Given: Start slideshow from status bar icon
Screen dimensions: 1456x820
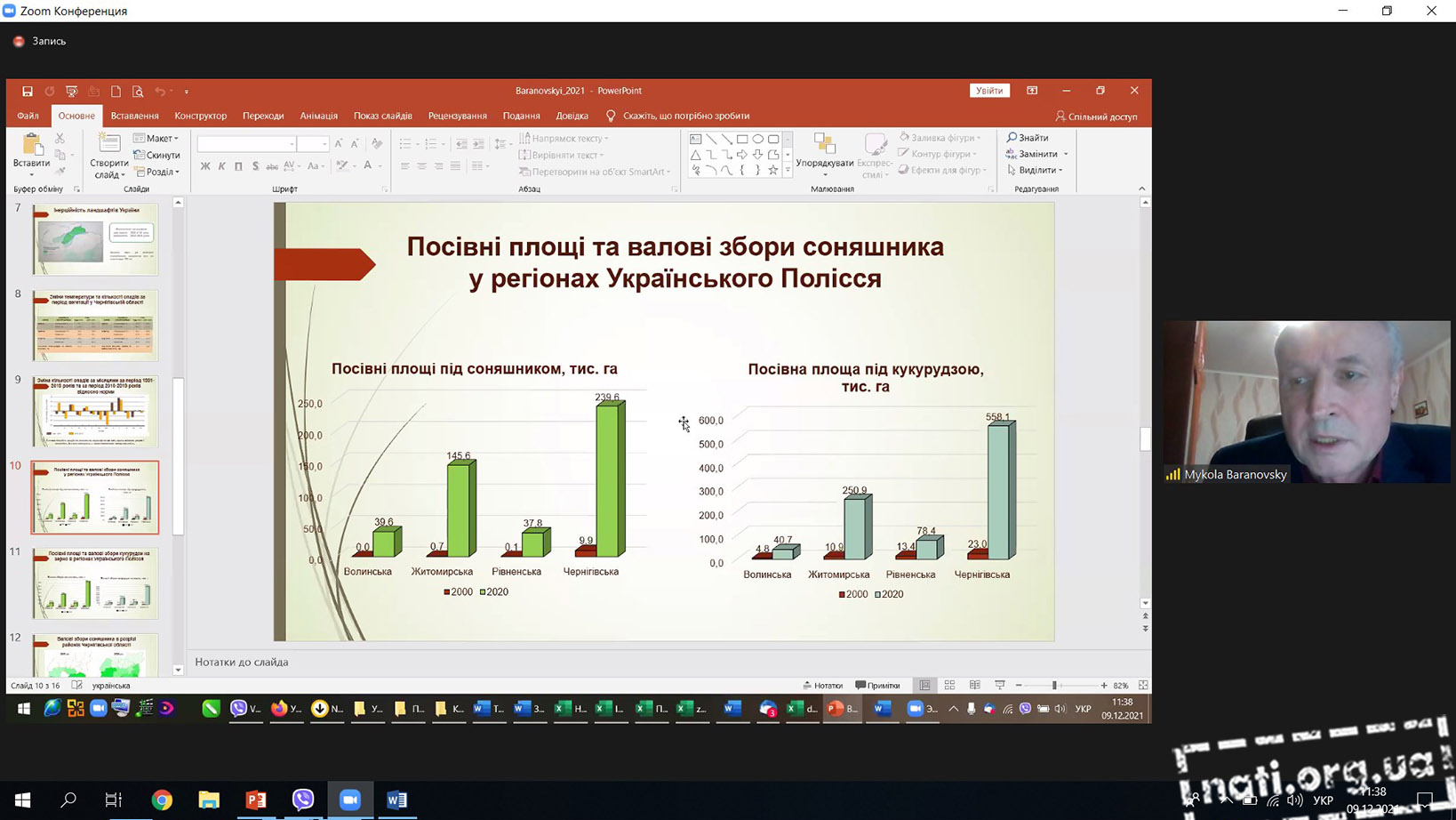Looking at the screenshot, I should 999,686.
